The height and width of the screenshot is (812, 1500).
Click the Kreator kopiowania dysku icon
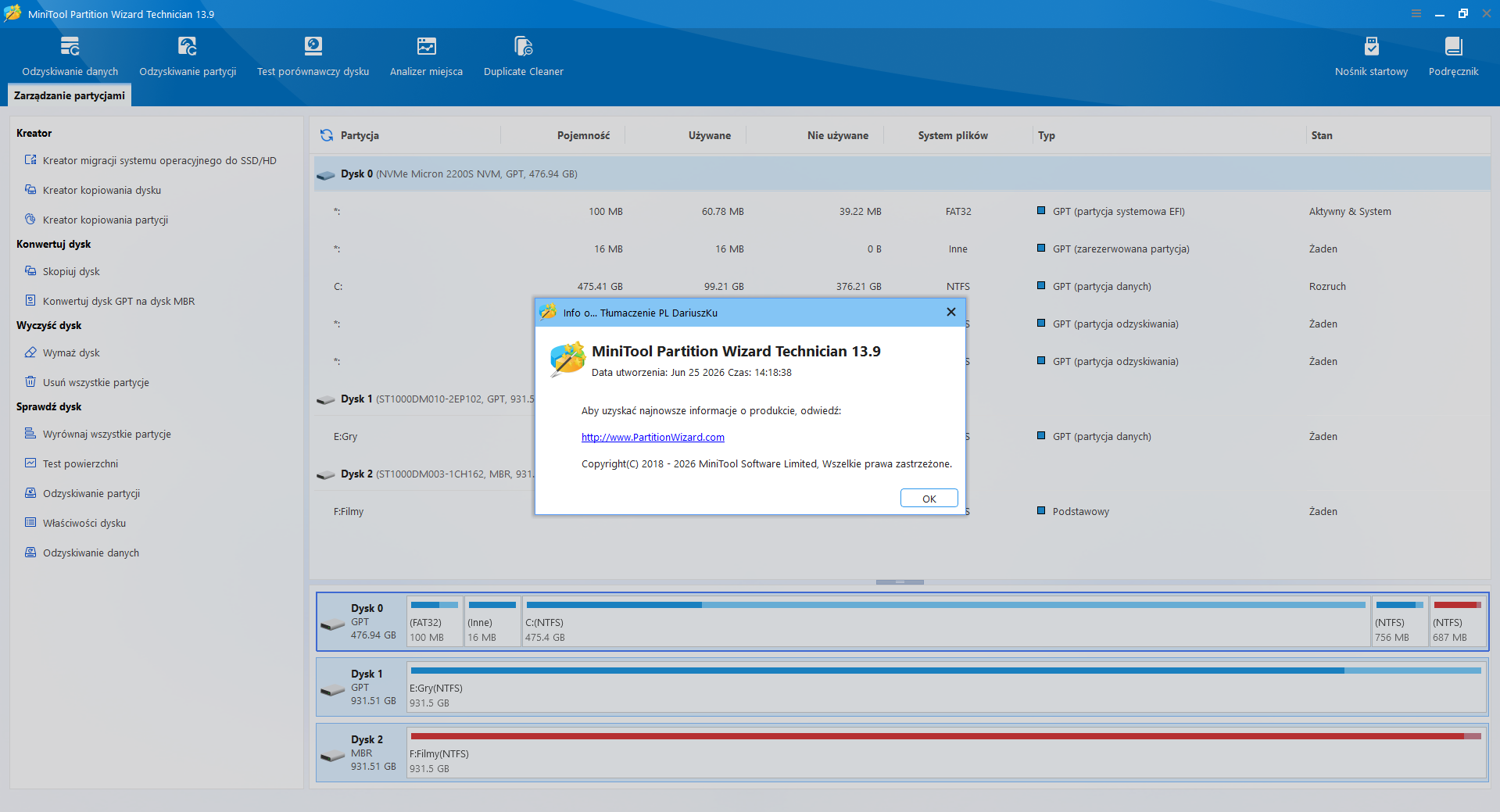(x=30, y=190)
